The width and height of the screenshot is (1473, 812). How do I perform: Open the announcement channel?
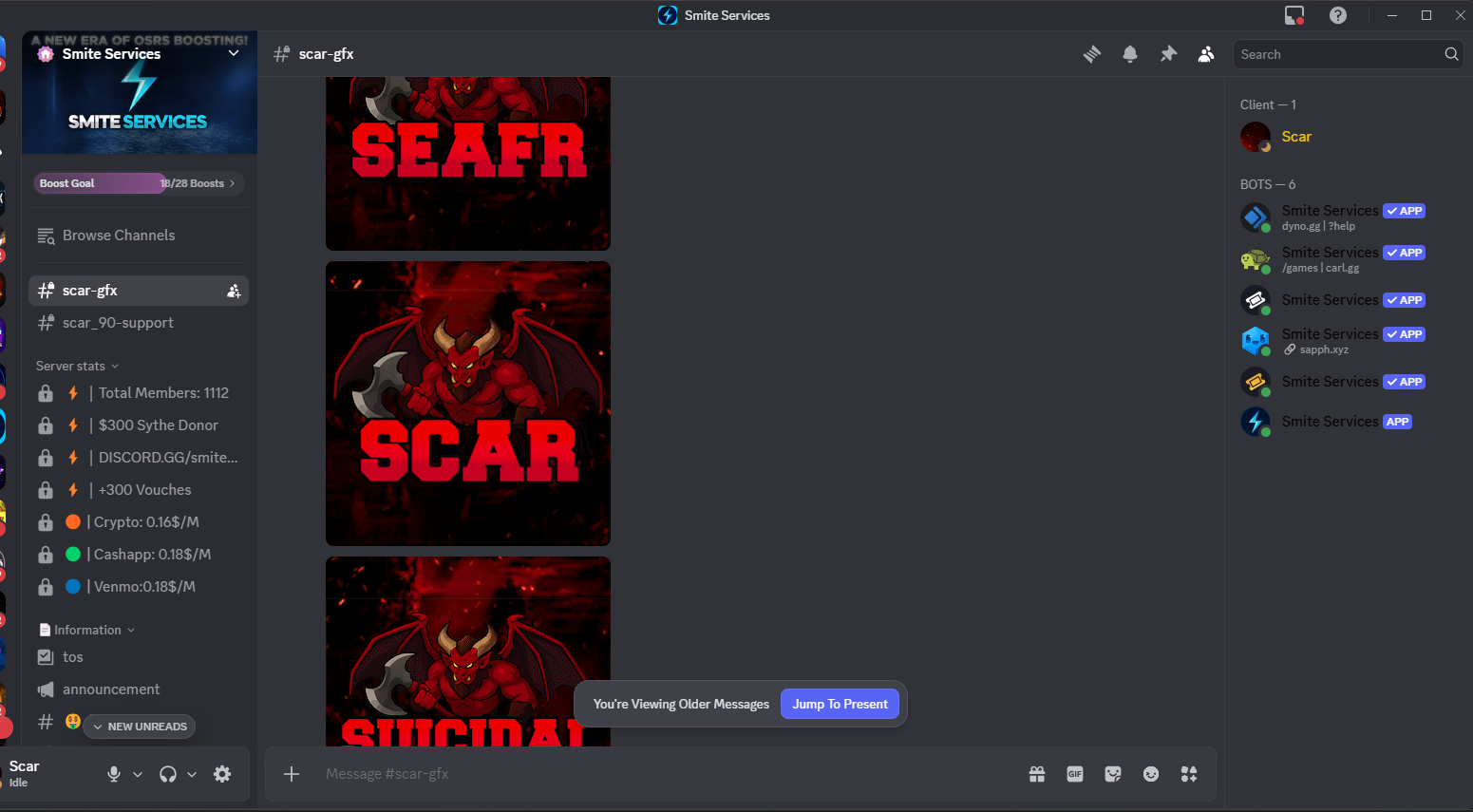click(139, 689)
